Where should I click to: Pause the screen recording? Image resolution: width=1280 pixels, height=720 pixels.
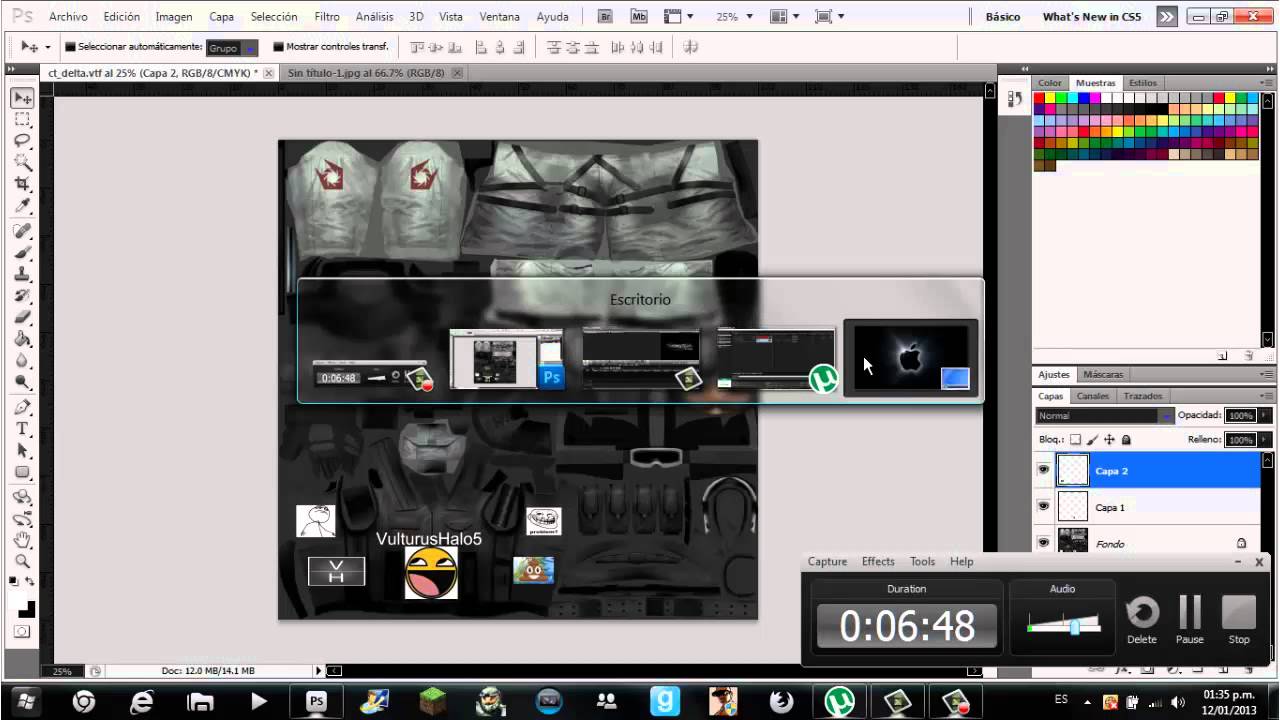point(1190,620)
